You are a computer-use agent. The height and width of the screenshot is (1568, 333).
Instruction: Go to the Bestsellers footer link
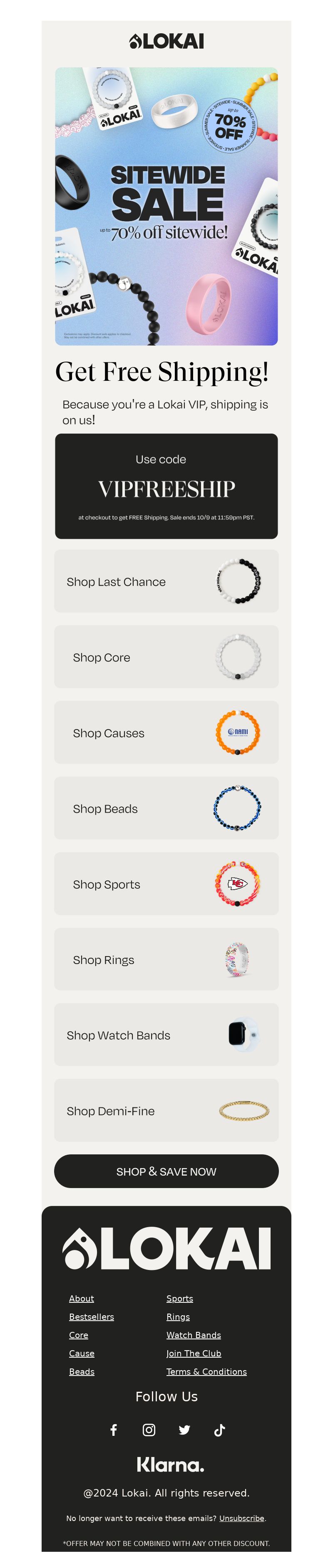tap(92, 1317)
